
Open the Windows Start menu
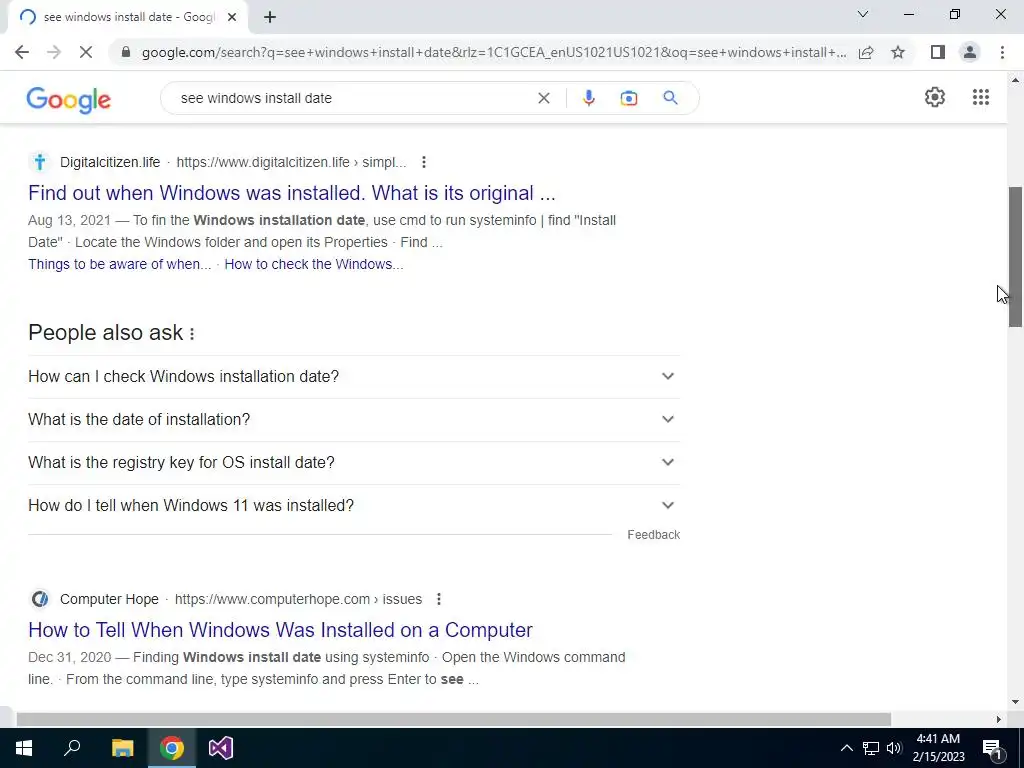[24, 748]
